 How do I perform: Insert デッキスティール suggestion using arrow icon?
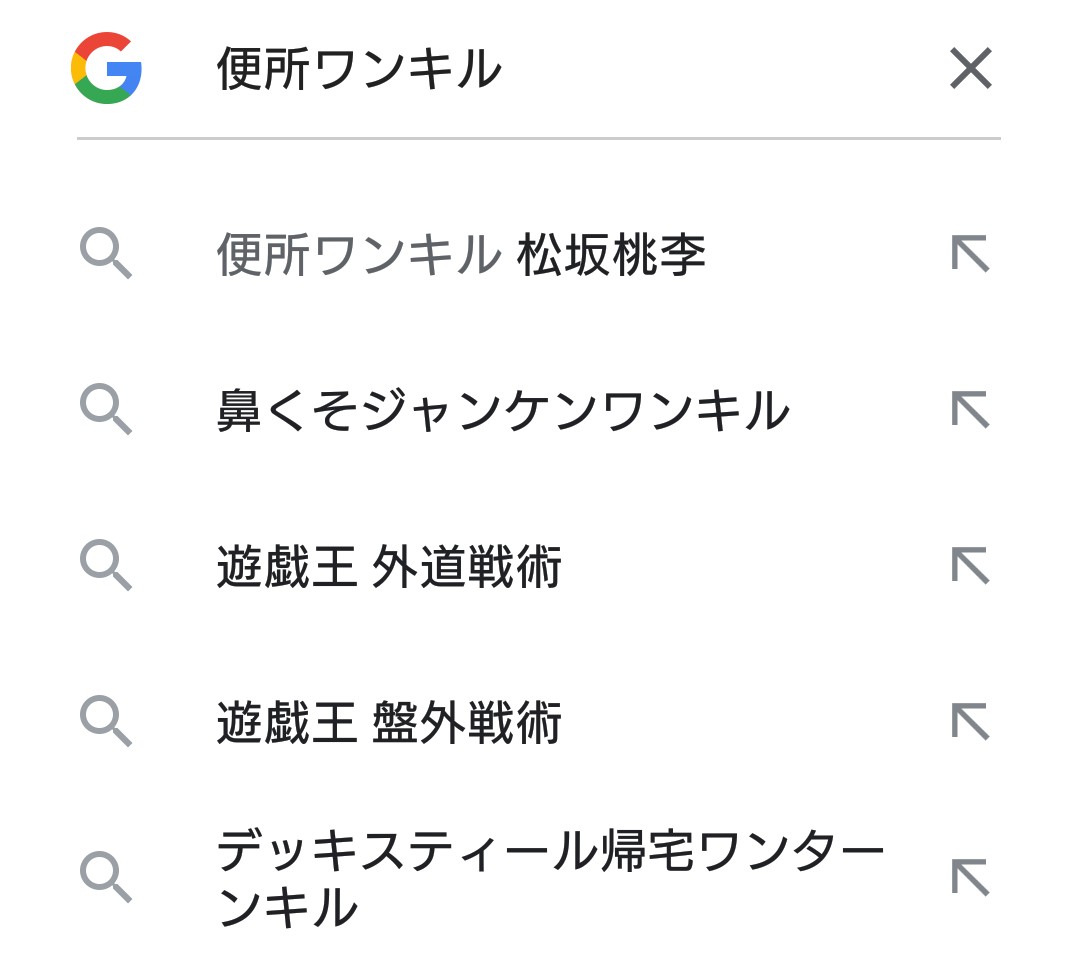(969, 878)
